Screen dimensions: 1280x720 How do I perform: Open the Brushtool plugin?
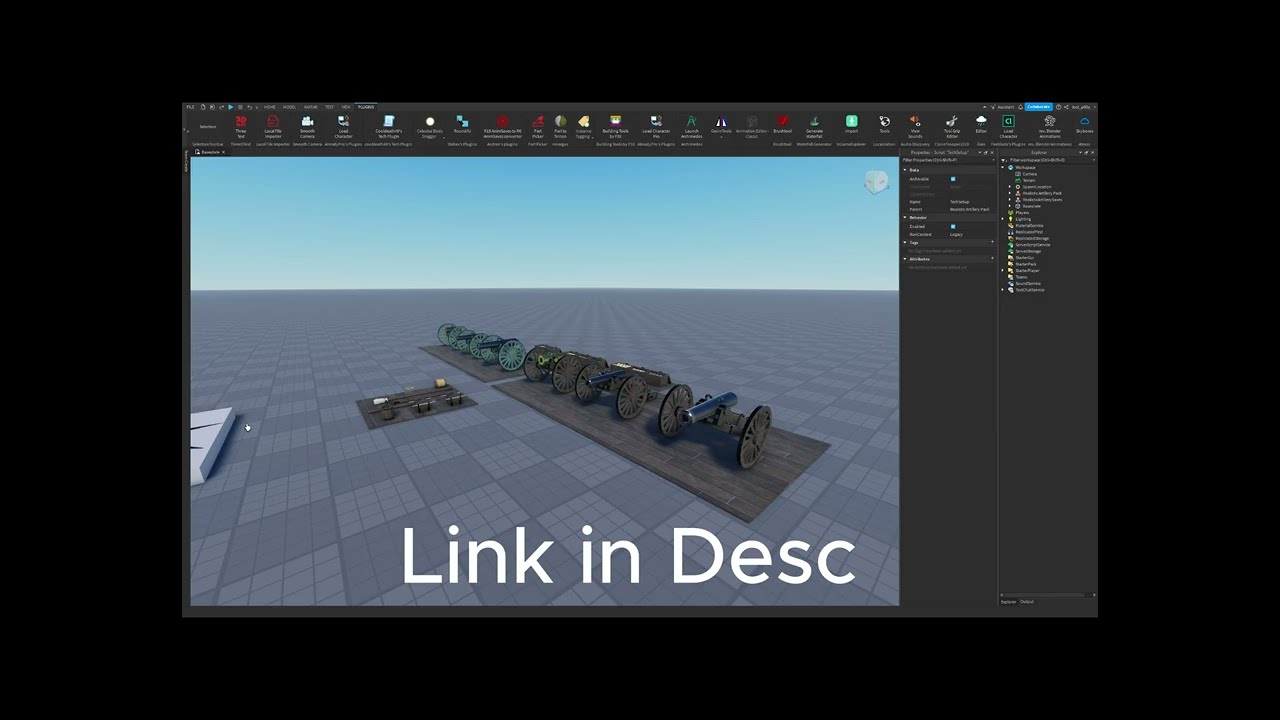(782, 124)
